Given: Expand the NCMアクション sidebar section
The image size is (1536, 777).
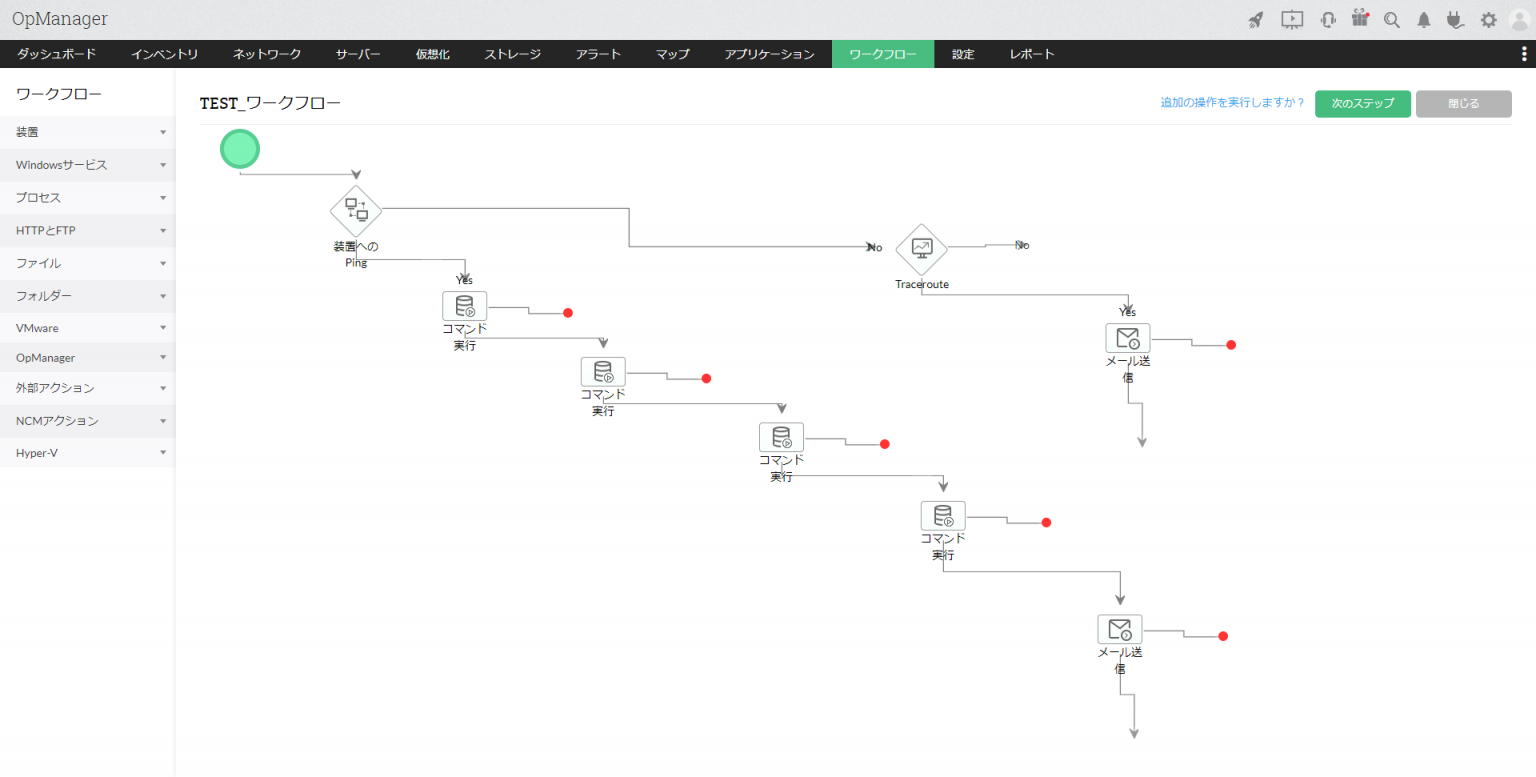Looking at the screenshot, I should (x=88, y=421).
